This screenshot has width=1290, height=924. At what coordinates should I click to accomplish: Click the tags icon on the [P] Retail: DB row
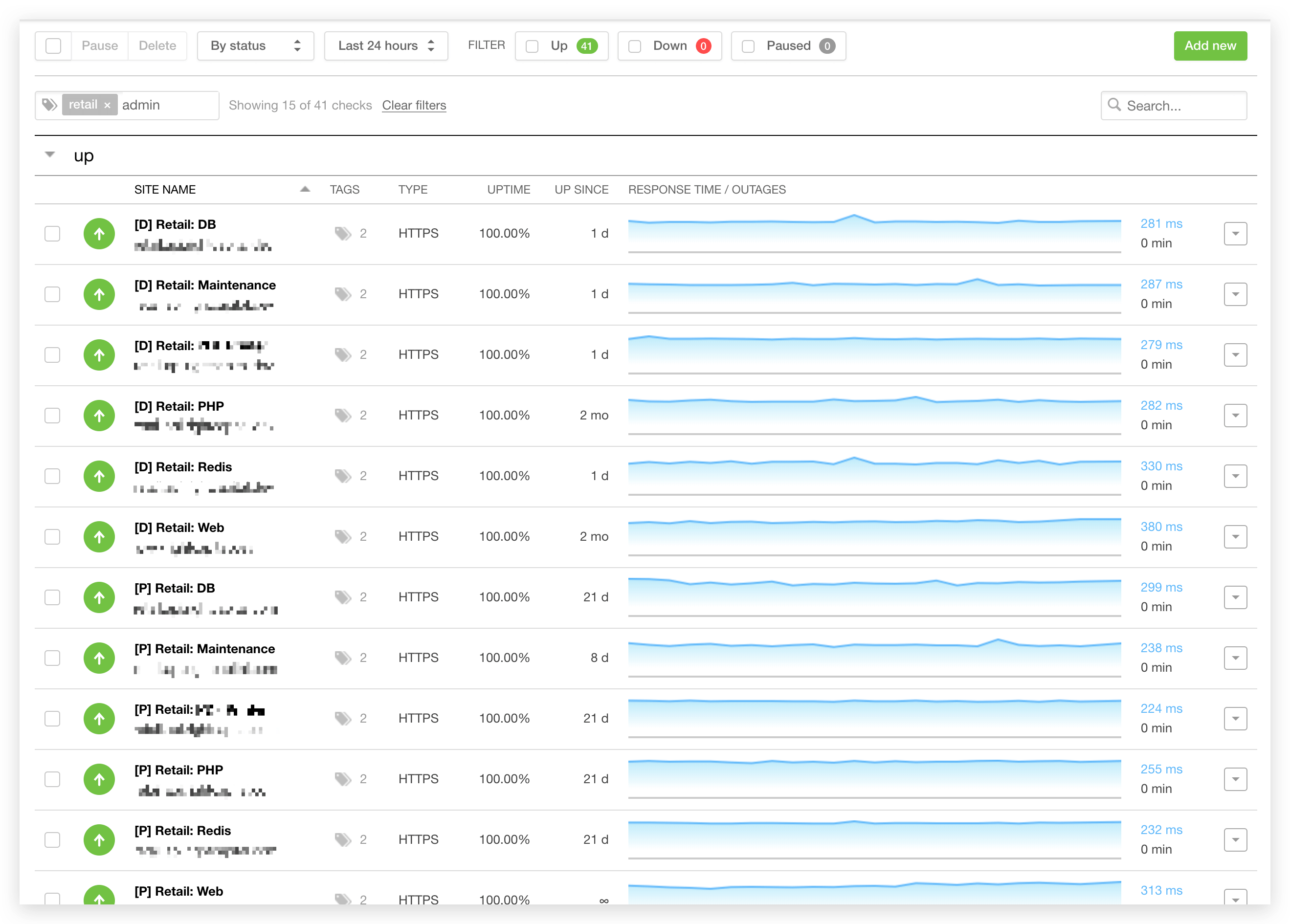point(342,597)
